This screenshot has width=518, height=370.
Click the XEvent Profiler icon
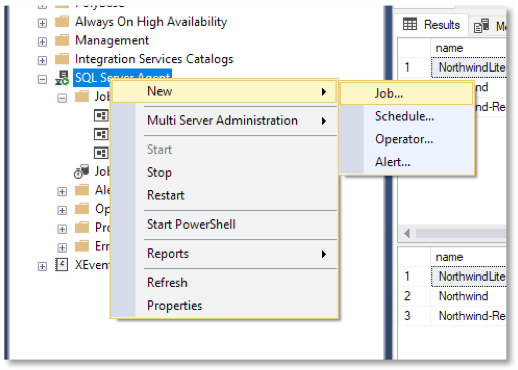(x=62, y=265)
